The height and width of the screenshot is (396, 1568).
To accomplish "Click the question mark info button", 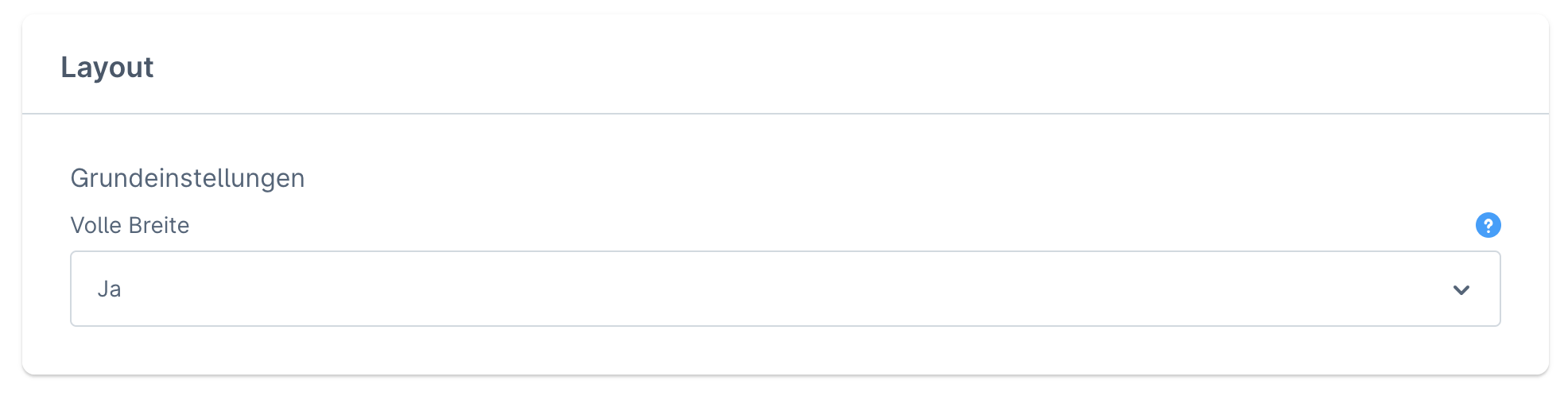I will tap(1488, 225).
